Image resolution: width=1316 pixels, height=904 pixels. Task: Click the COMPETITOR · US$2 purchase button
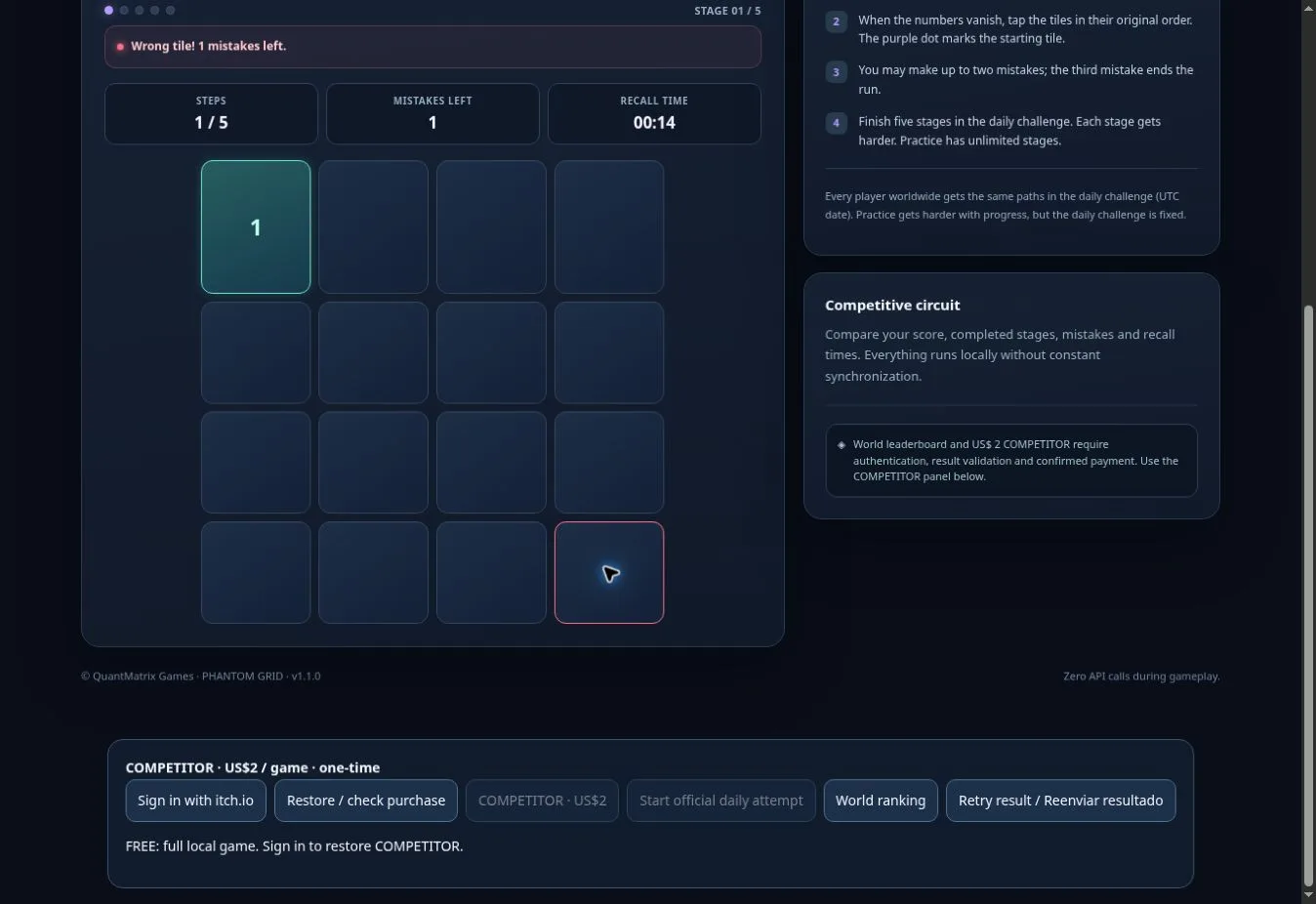click(542, 801)
